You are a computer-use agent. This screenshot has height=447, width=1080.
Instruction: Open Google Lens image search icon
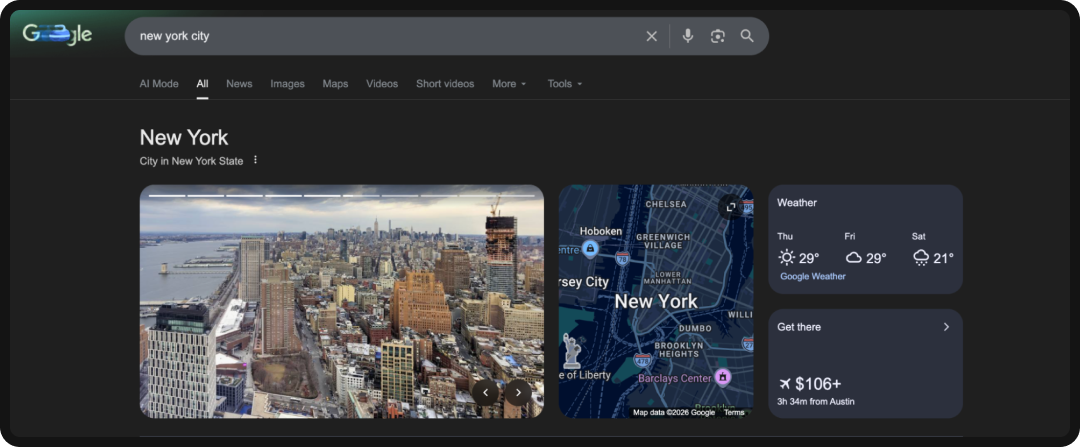[718, 37]
